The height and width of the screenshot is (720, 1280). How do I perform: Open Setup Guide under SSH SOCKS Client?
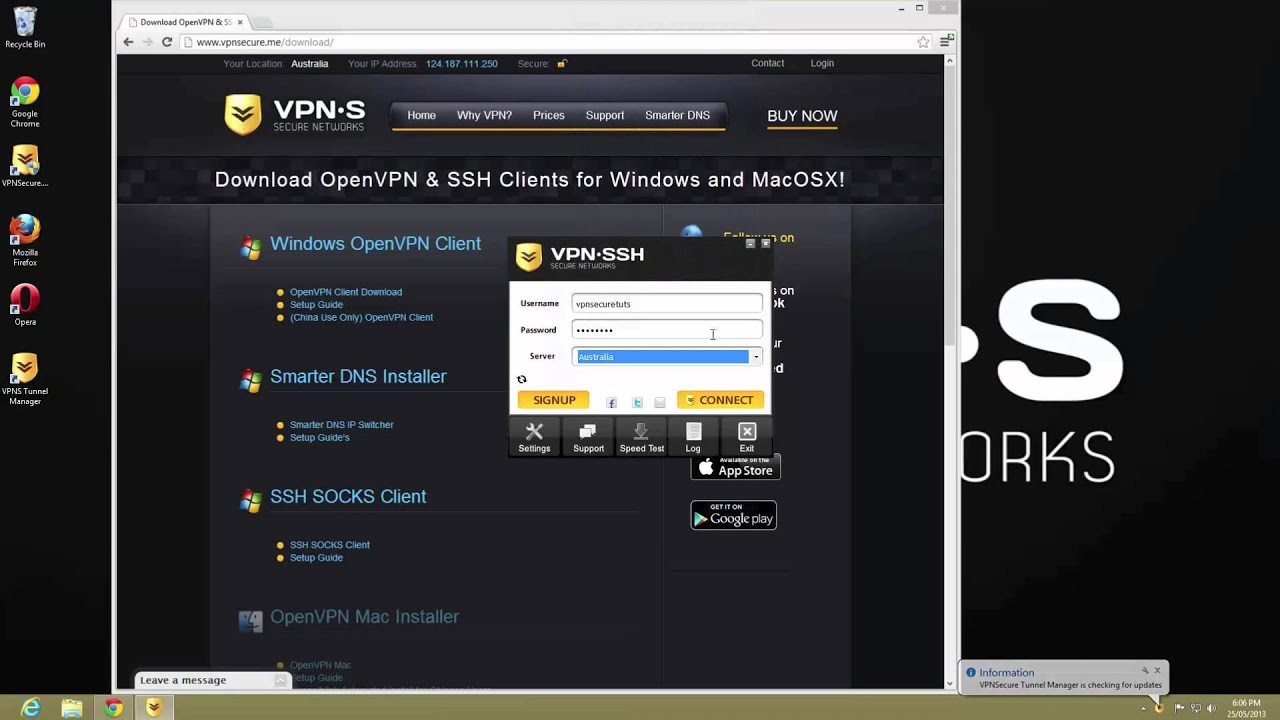coord(316,558)
